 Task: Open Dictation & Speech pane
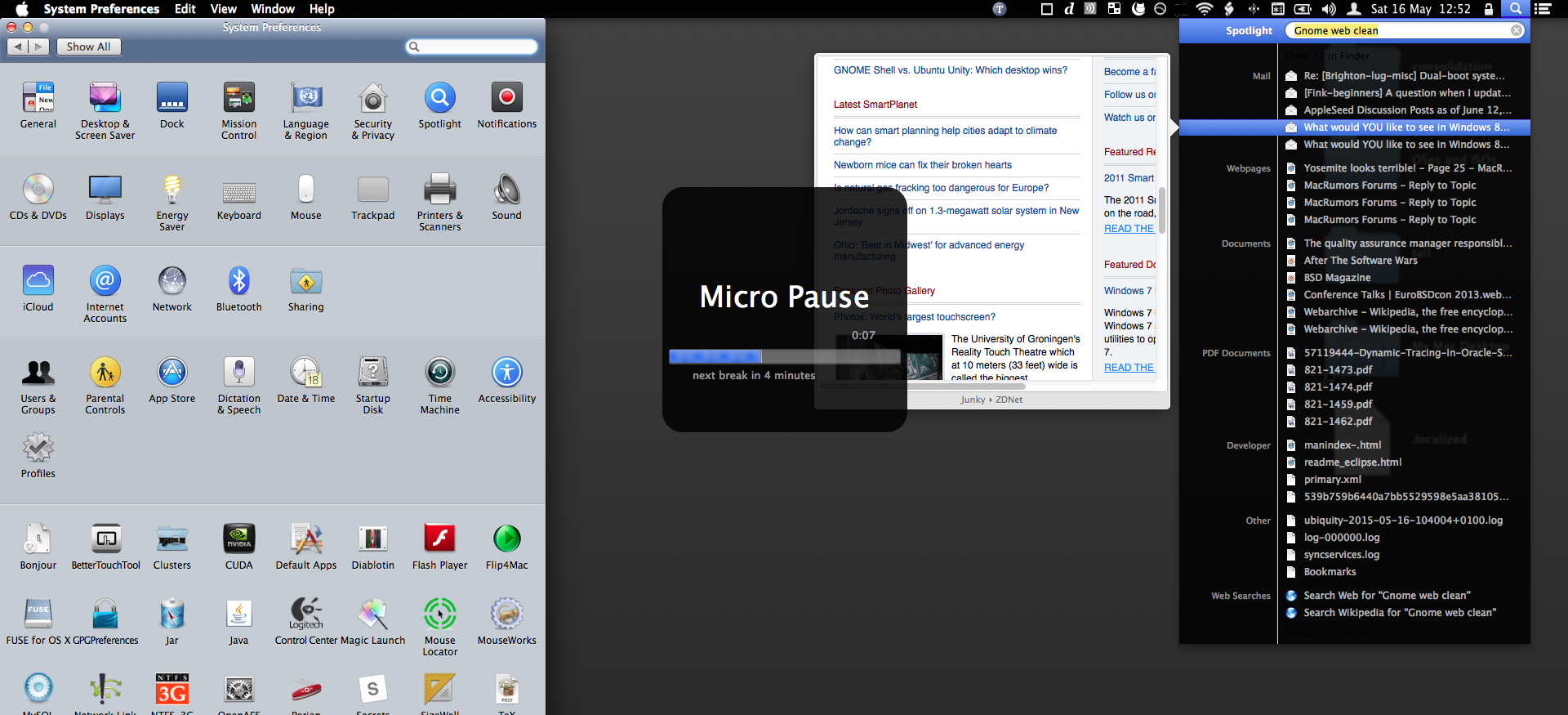pyautogui.click(x=239, y=386)
